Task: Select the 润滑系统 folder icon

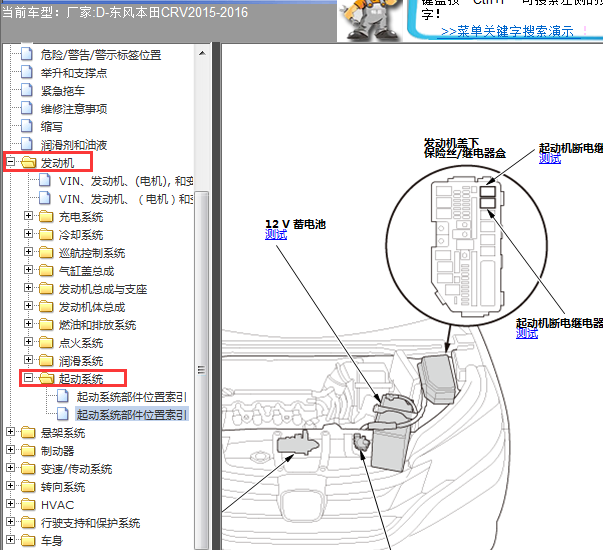Action: [46, 361]
